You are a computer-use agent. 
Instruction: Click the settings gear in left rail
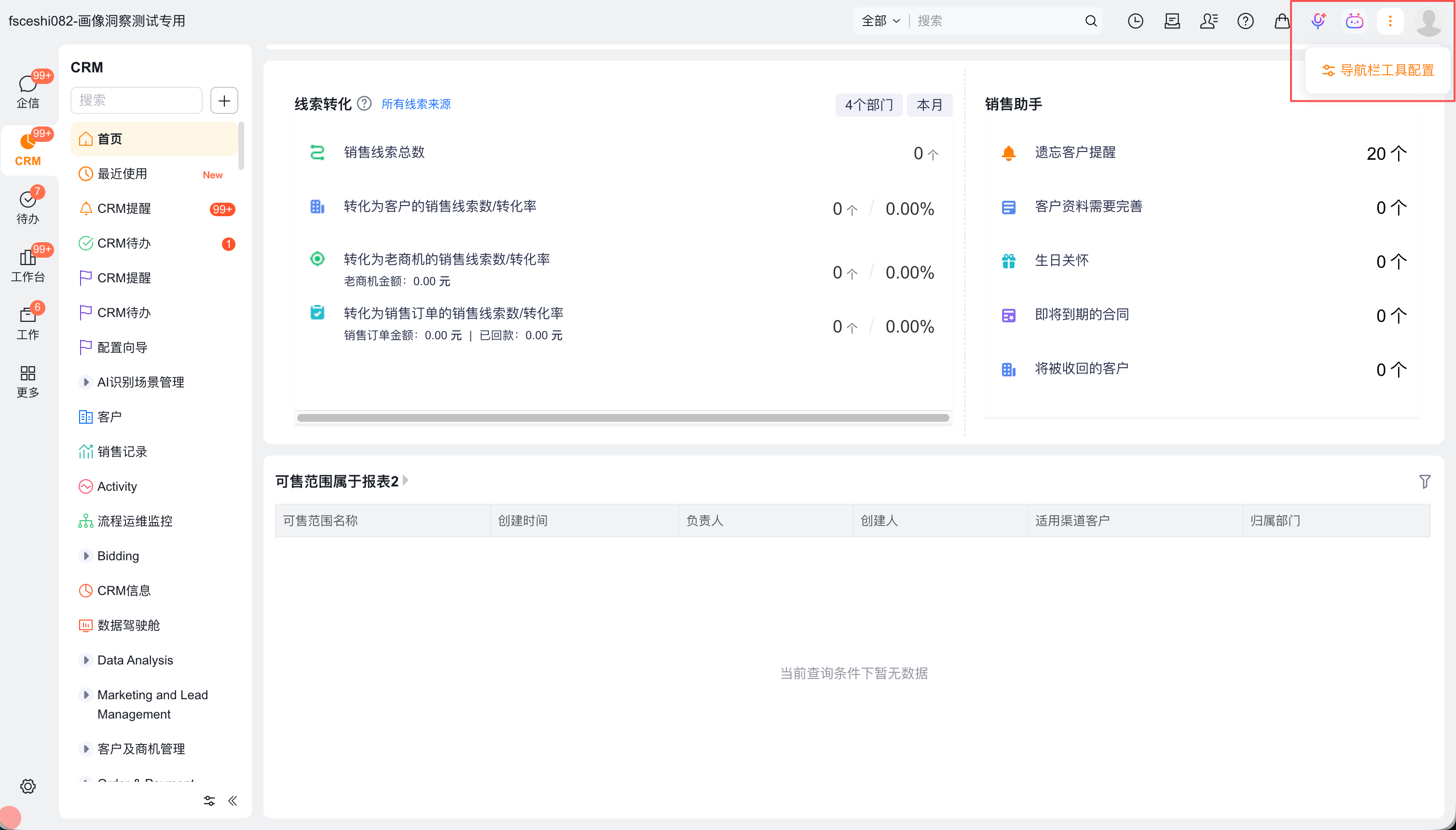pos(28,786)
